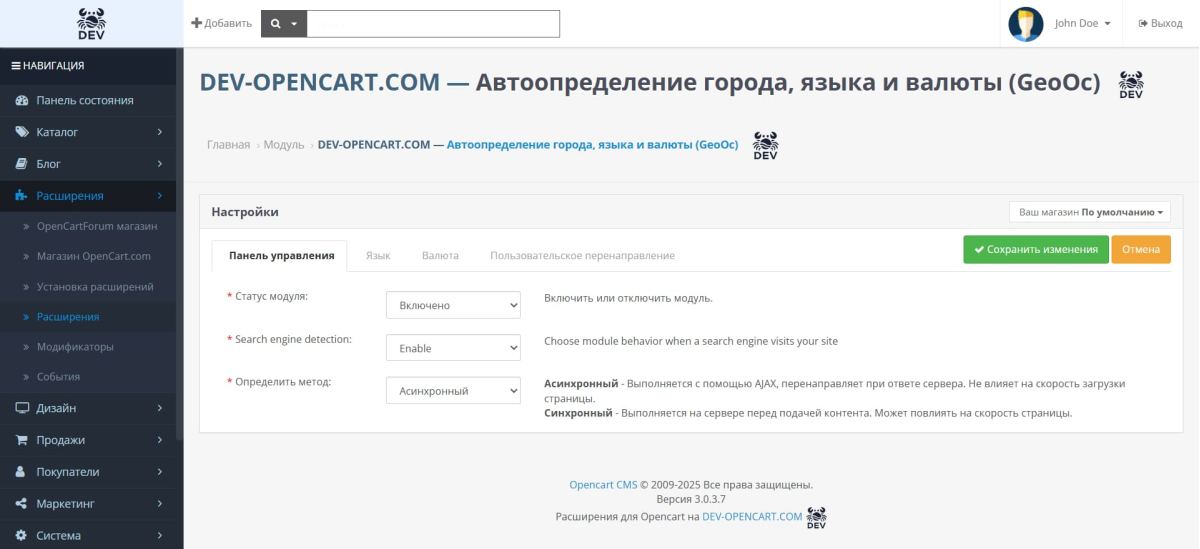Switch to the Валюта tab
The width and height of the screenshot is (1200, 549).
point(440,255)
